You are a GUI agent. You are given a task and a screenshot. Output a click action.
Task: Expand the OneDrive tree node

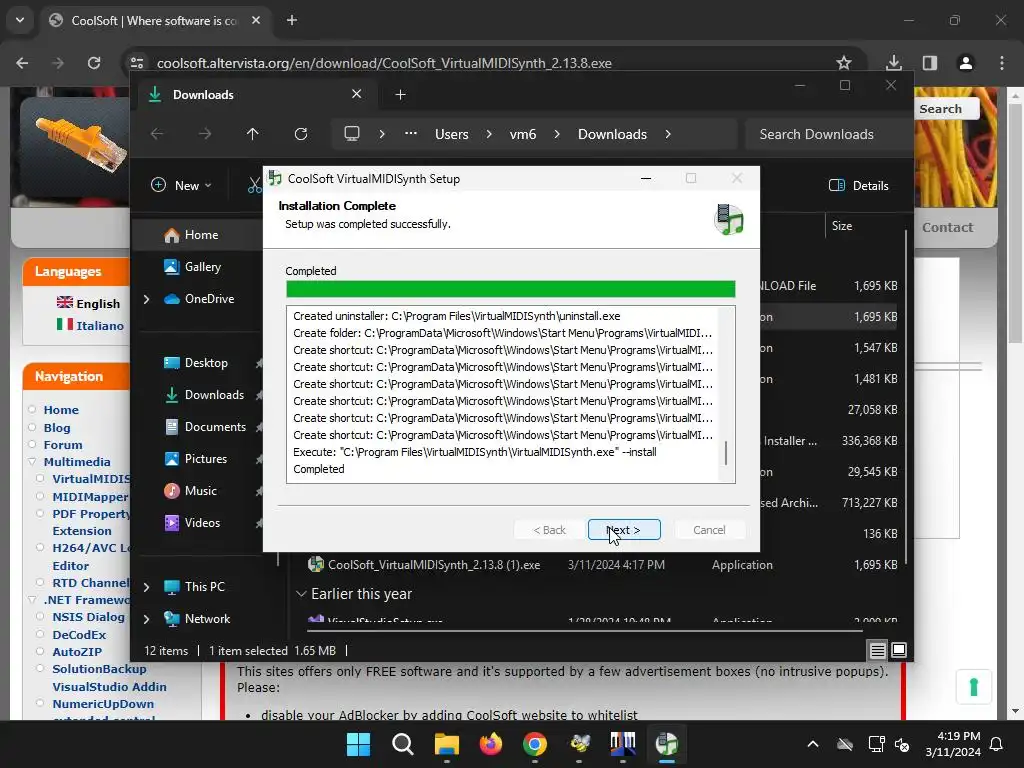146,299
